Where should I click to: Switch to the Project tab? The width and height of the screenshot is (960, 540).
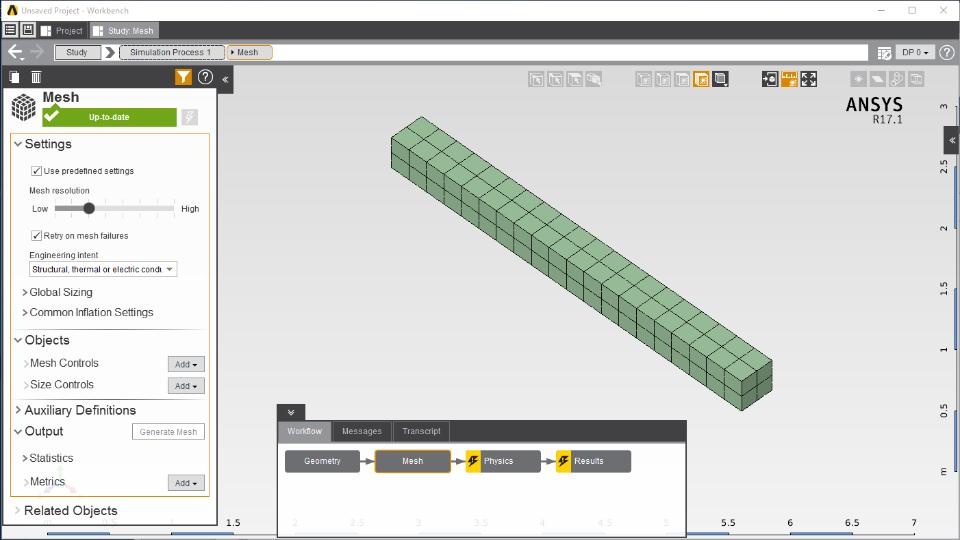point(62,31)
